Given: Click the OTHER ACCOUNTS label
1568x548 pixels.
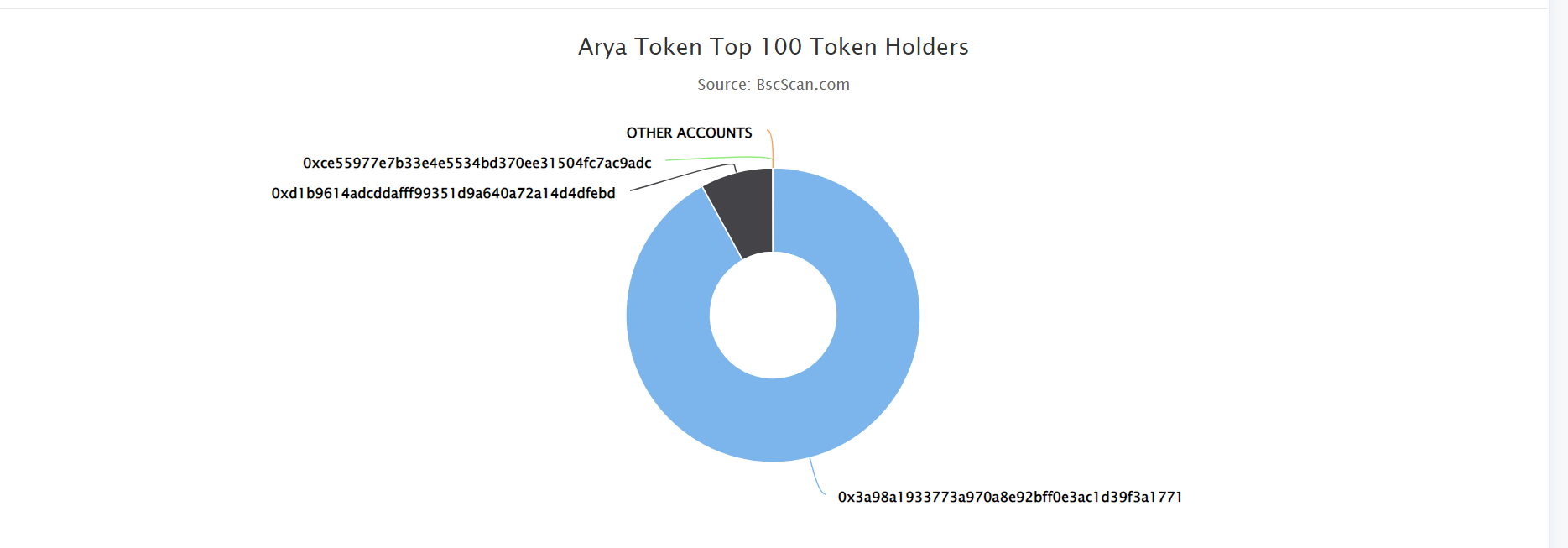Looking at the screenshot, I should (x=689, y=133).
